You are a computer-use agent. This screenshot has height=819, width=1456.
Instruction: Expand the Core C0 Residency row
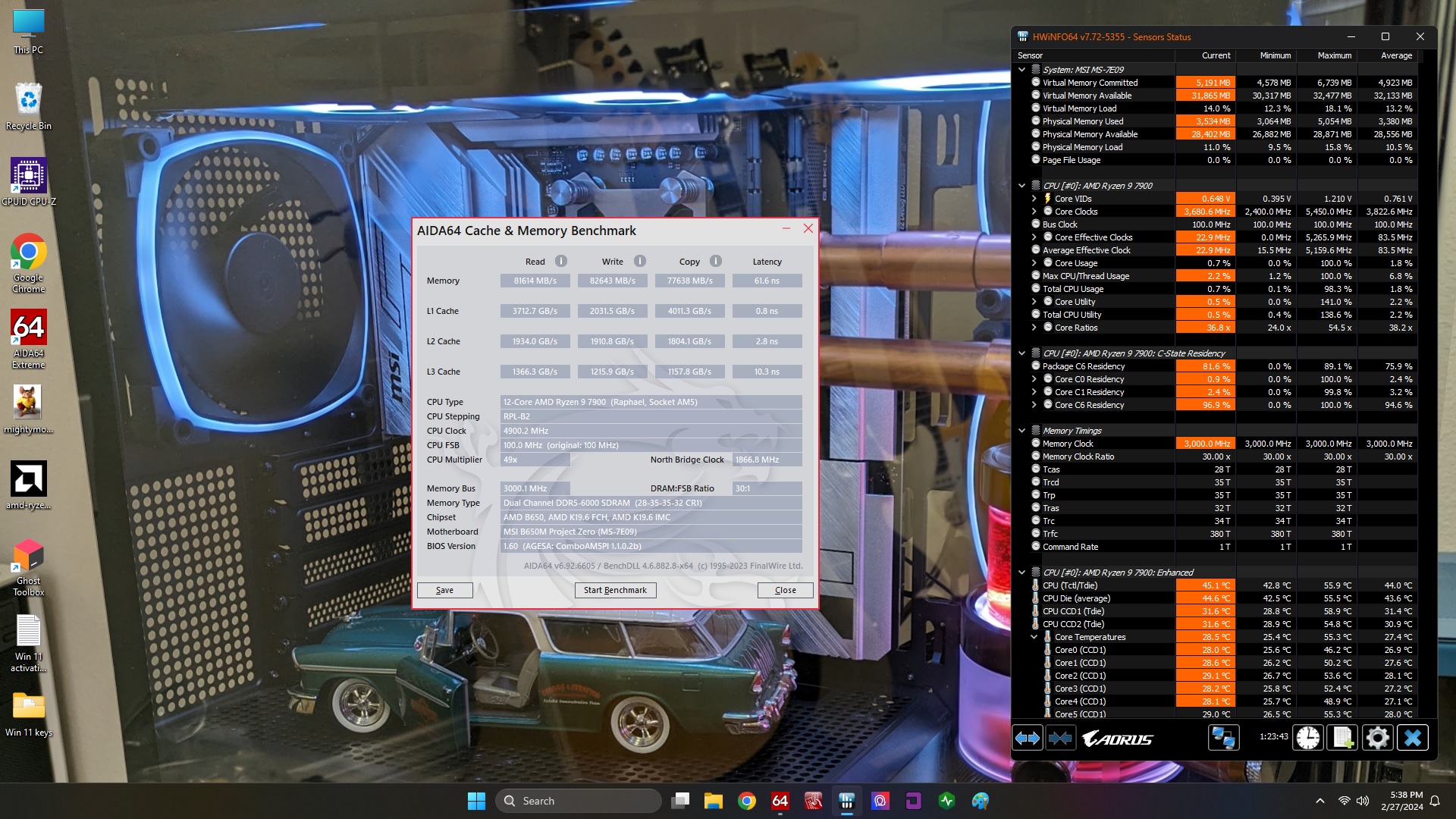(1034, 379)
